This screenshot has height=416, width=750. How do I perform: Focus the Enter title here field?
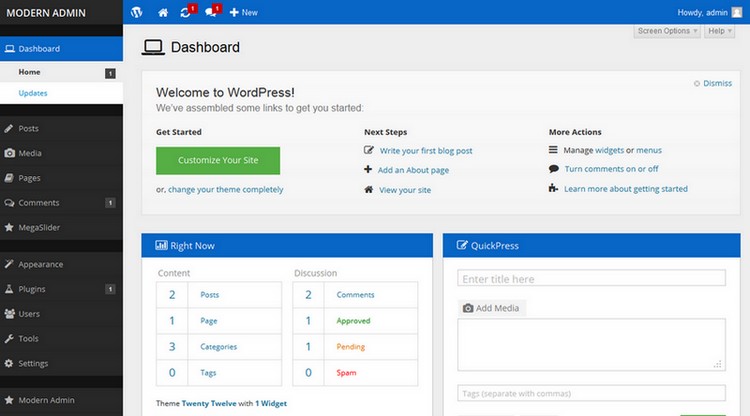point(591,278)
